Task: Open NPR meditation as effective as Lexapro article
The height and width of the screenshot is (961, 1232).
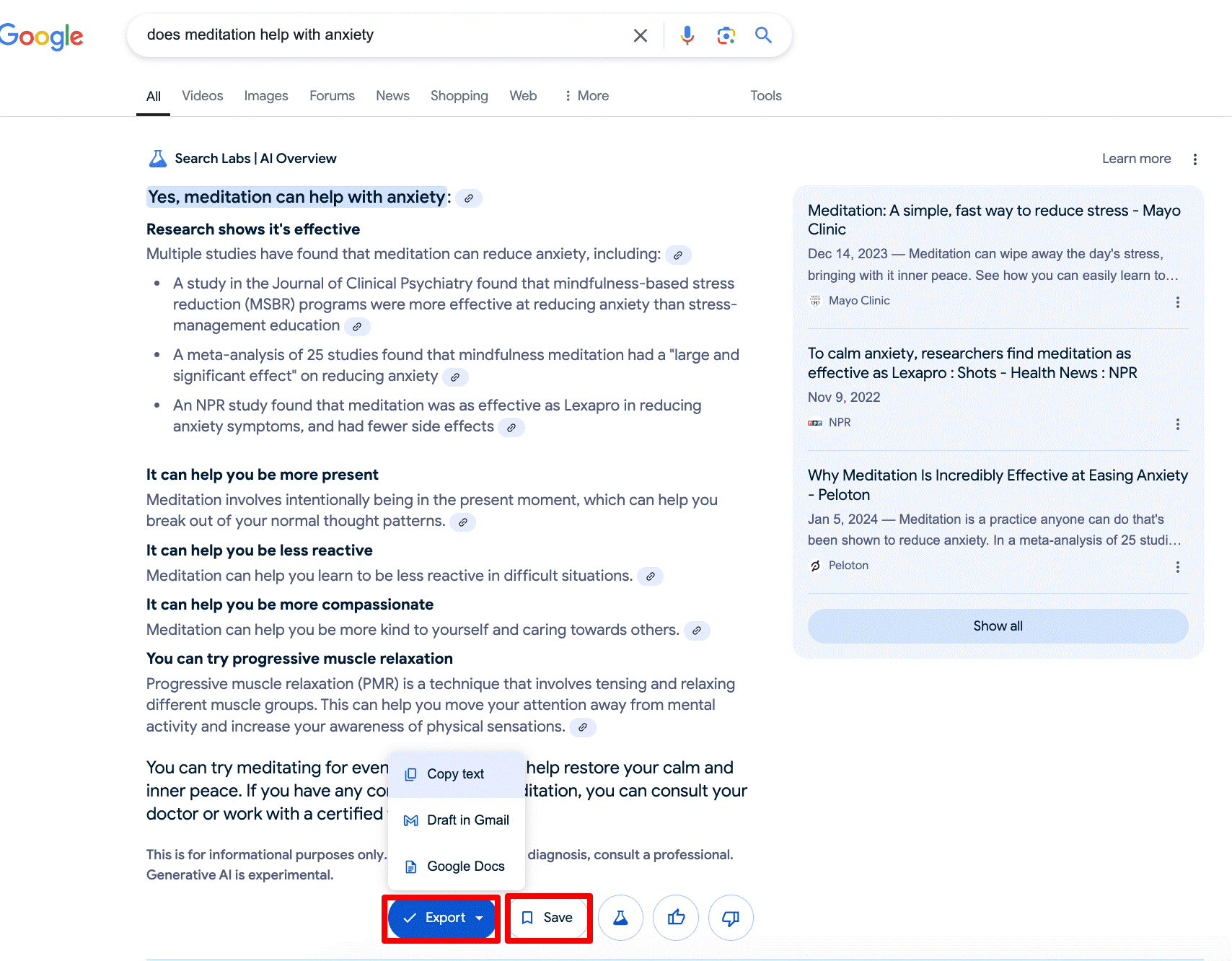Action: 972,363
